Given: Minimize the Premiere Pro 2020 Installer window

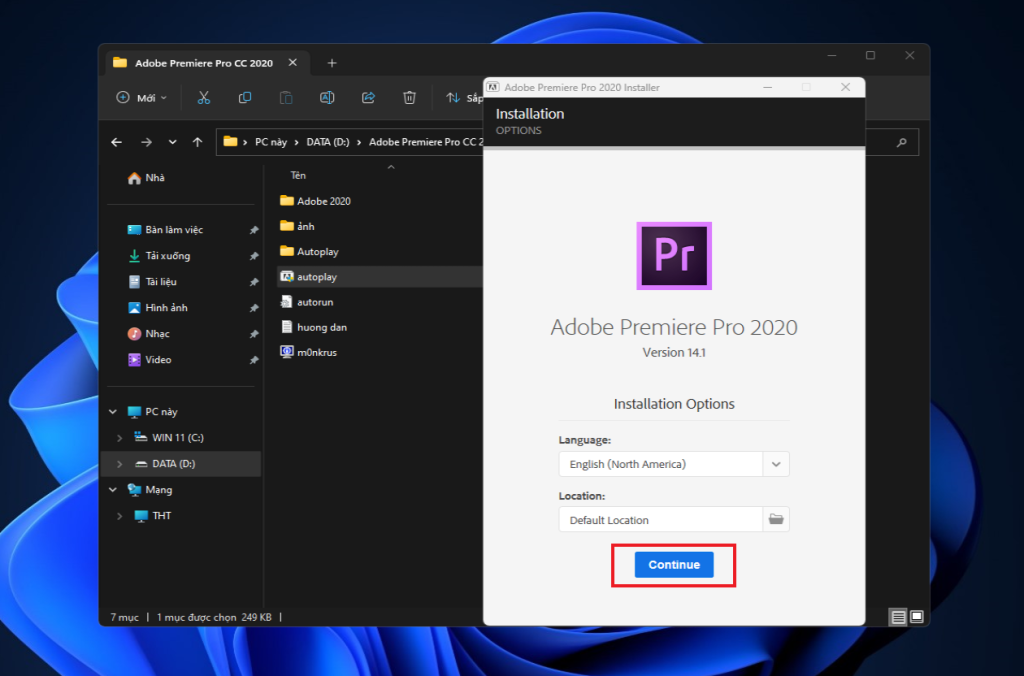Looking at the screenshot, I should [x=768, y=87].
